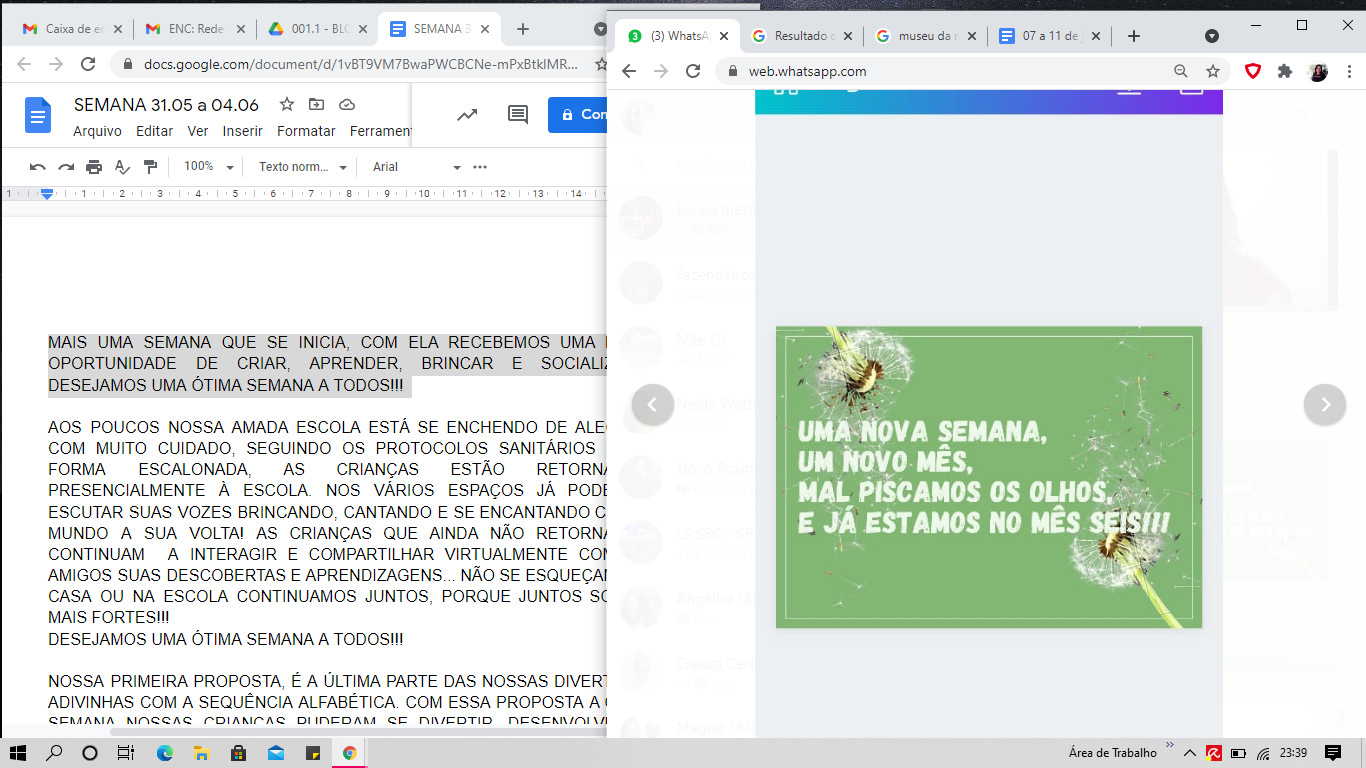
Task: Open Editar menu in Docs
Action: pyautogui.click(x=155, y=131)
